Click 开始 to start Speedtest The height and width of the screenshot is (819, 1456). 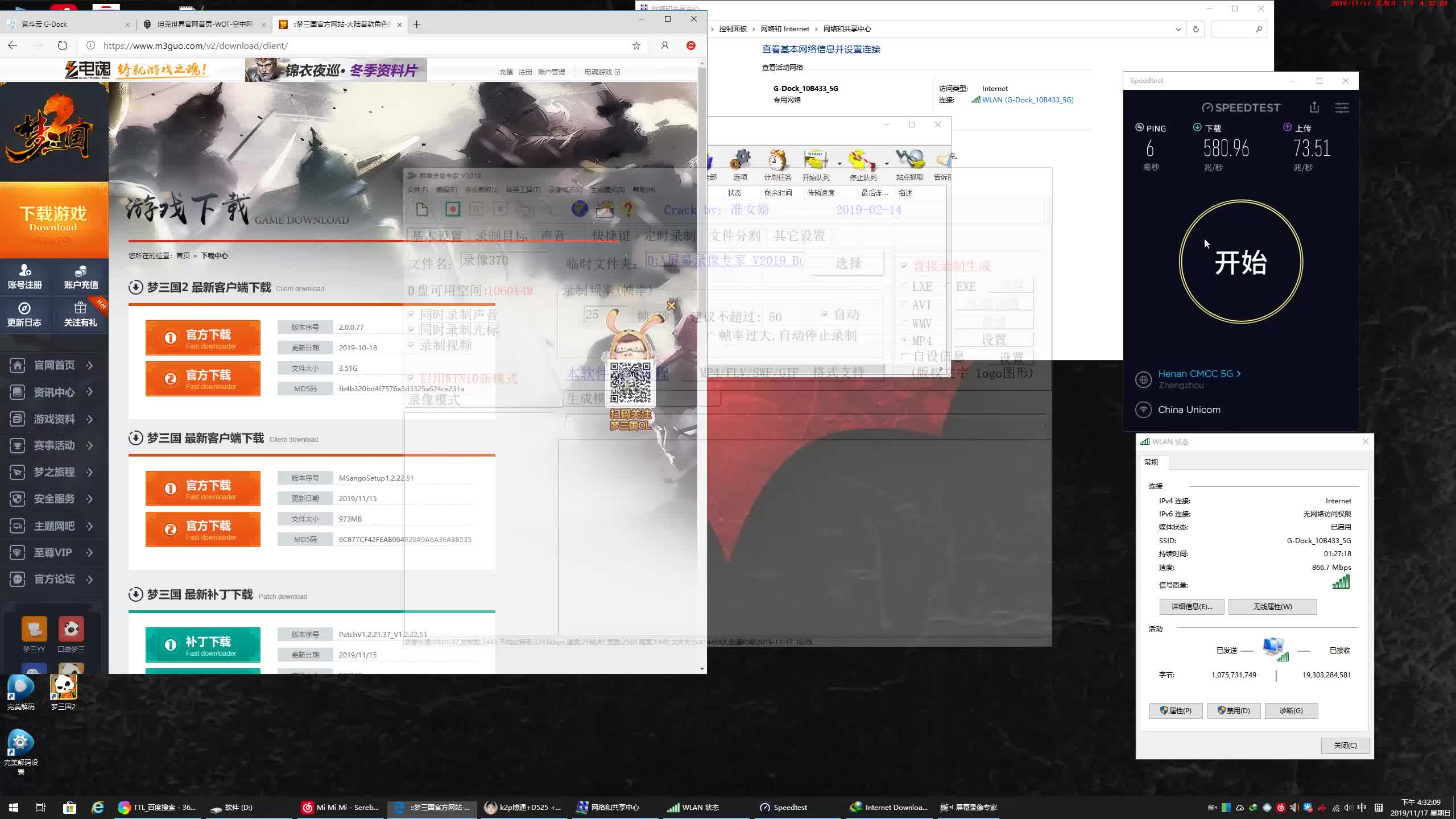point(1241,262)
